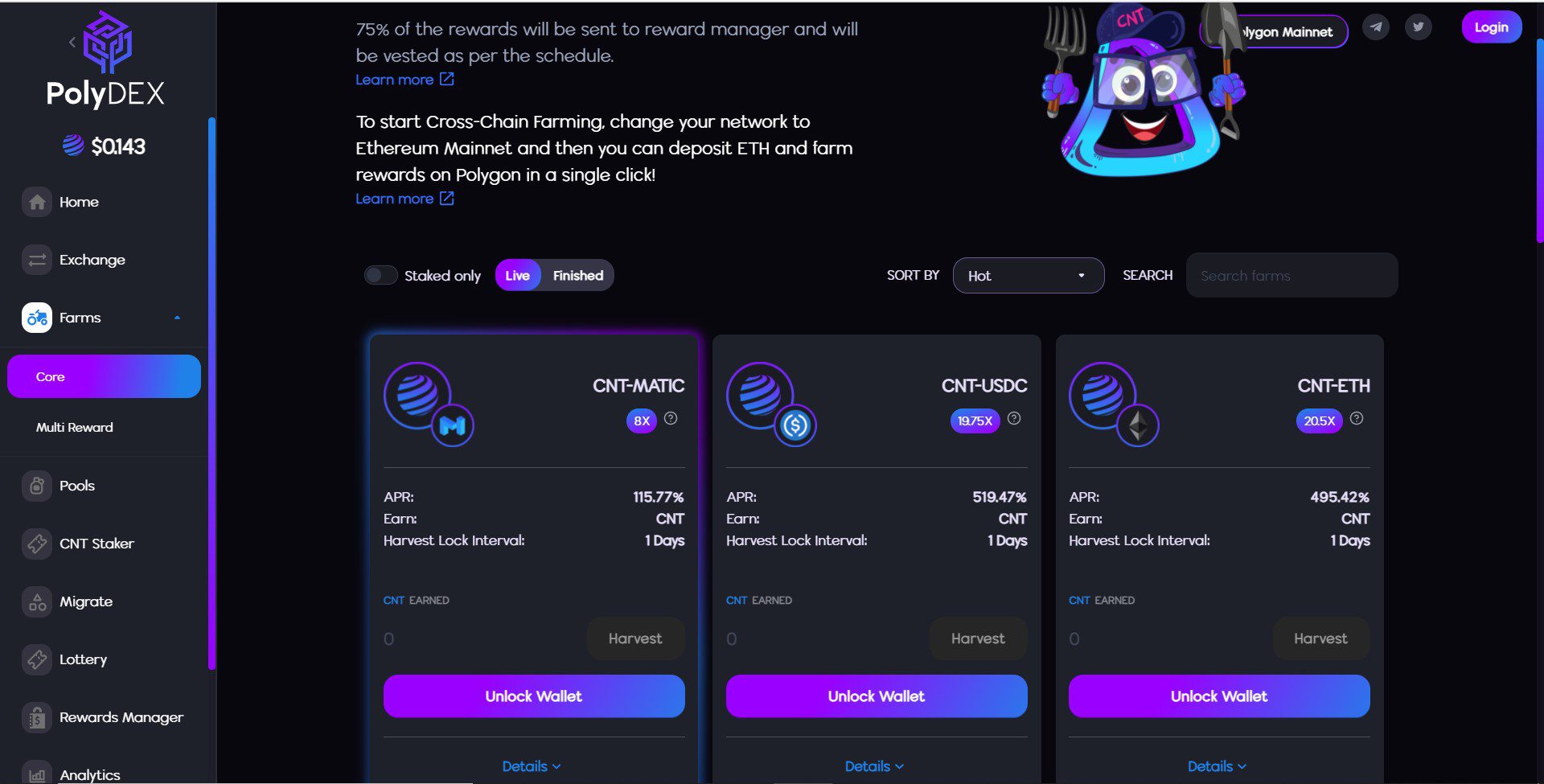Click the Pools sidebar icon
1544x784 pixels.
37,486
